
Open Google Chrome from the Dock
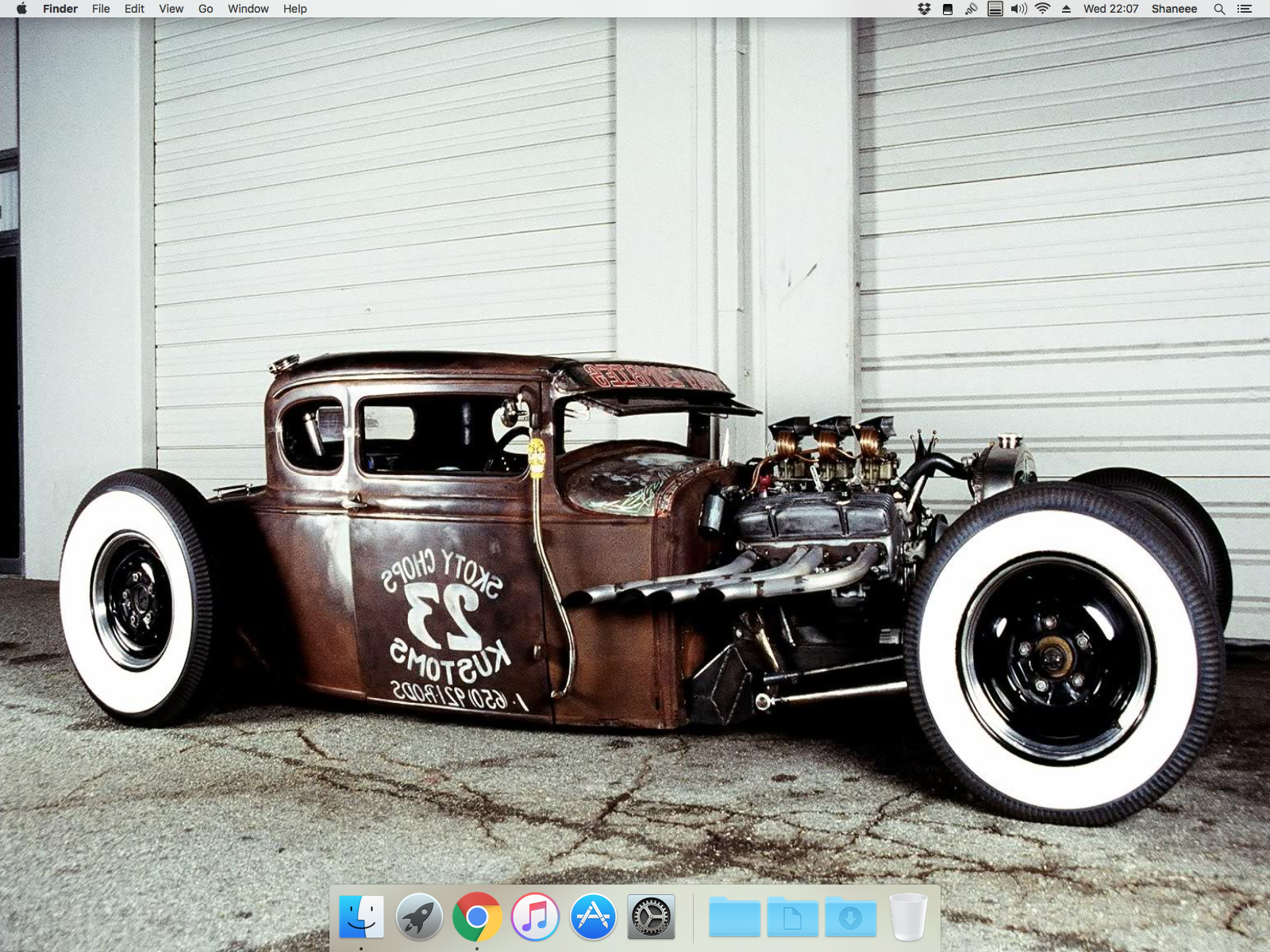477,916
